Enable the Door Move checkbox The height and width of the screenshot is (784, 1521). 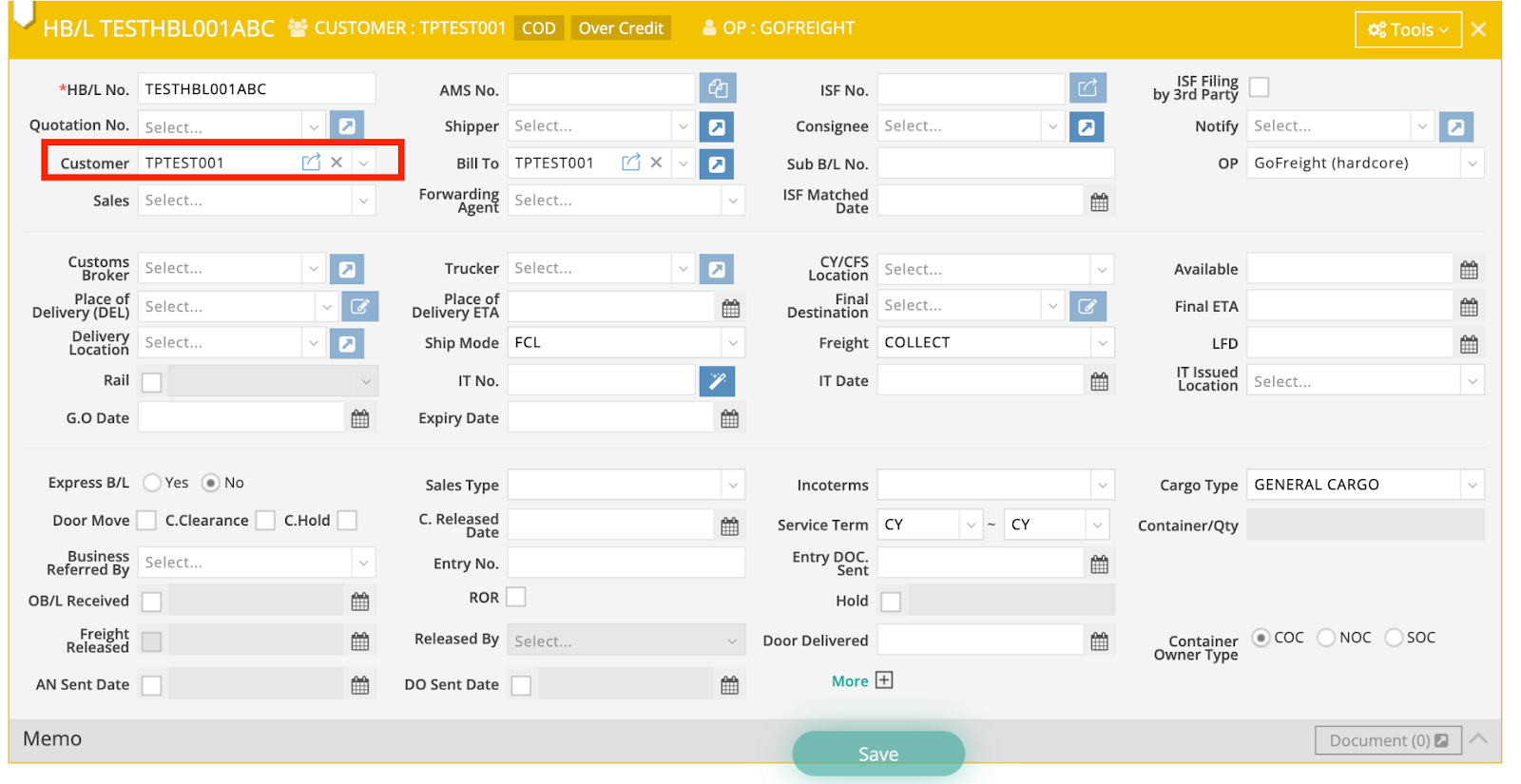point(146,521)
